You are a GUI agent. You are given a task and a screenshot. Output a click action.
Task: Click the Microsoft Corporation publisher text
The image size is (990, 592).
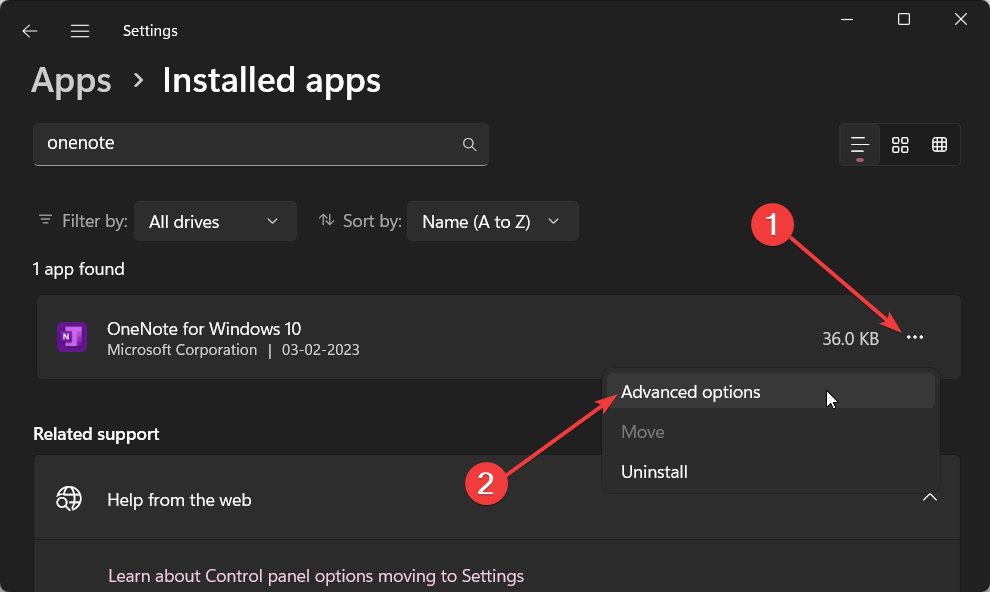[182, 350]
